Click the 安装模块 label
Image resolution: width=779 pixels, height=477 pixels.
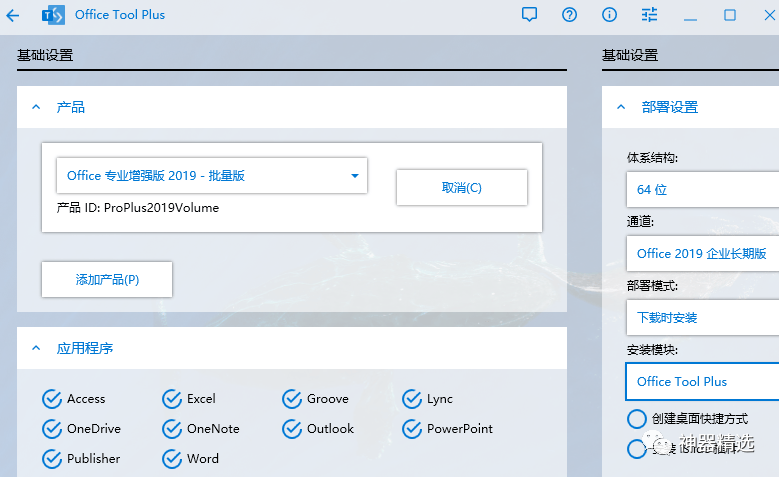pyautogui.click(x=652, y=349)
